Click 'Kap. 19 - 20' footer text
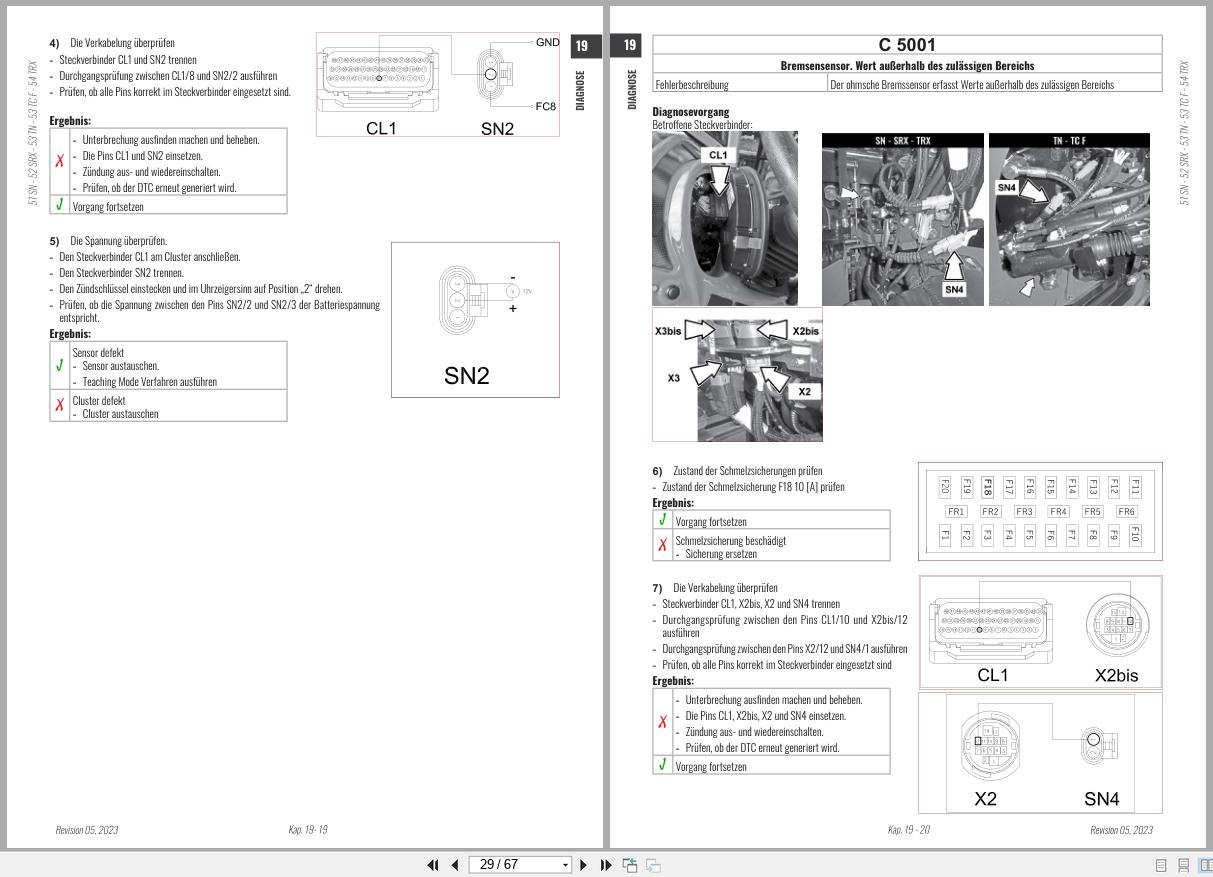Screen dimensions: 1213x877 point(909,830)
